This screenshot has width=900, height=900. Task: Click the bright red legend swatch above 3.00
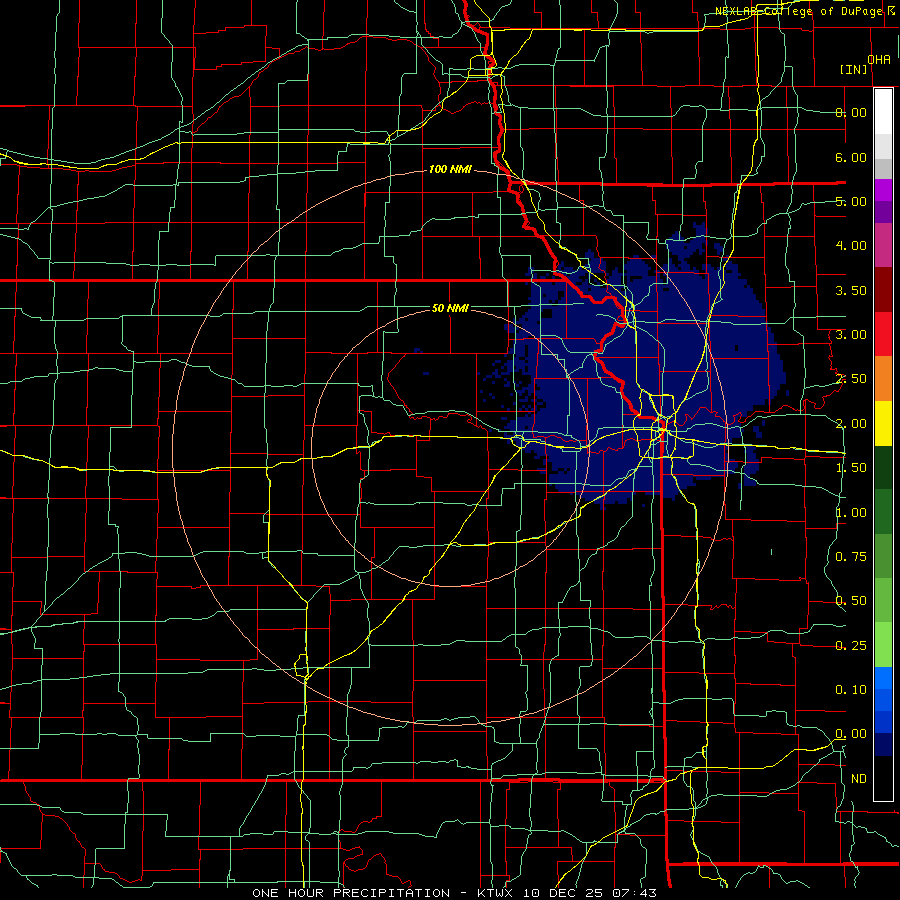tap(883, 334)
